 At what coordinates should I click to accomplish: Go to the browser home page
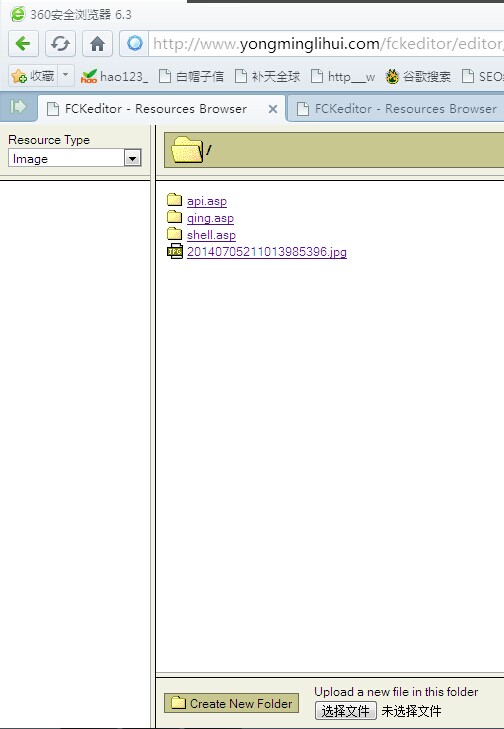click(x=97, y=44)
